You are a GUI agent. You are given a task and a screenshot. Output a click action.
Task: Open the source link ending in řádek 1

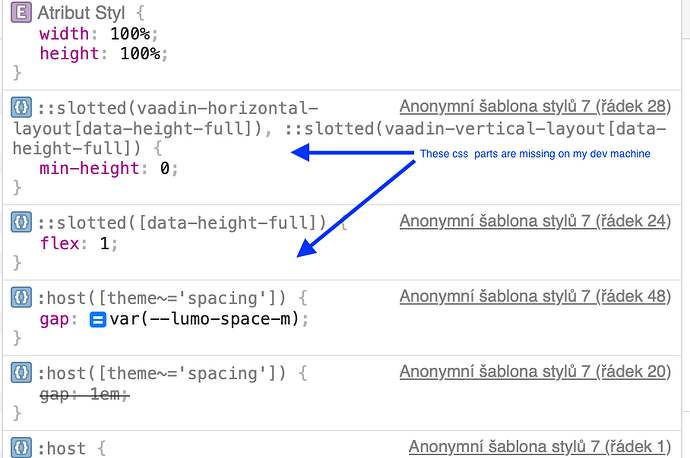(x=539, y=447)
